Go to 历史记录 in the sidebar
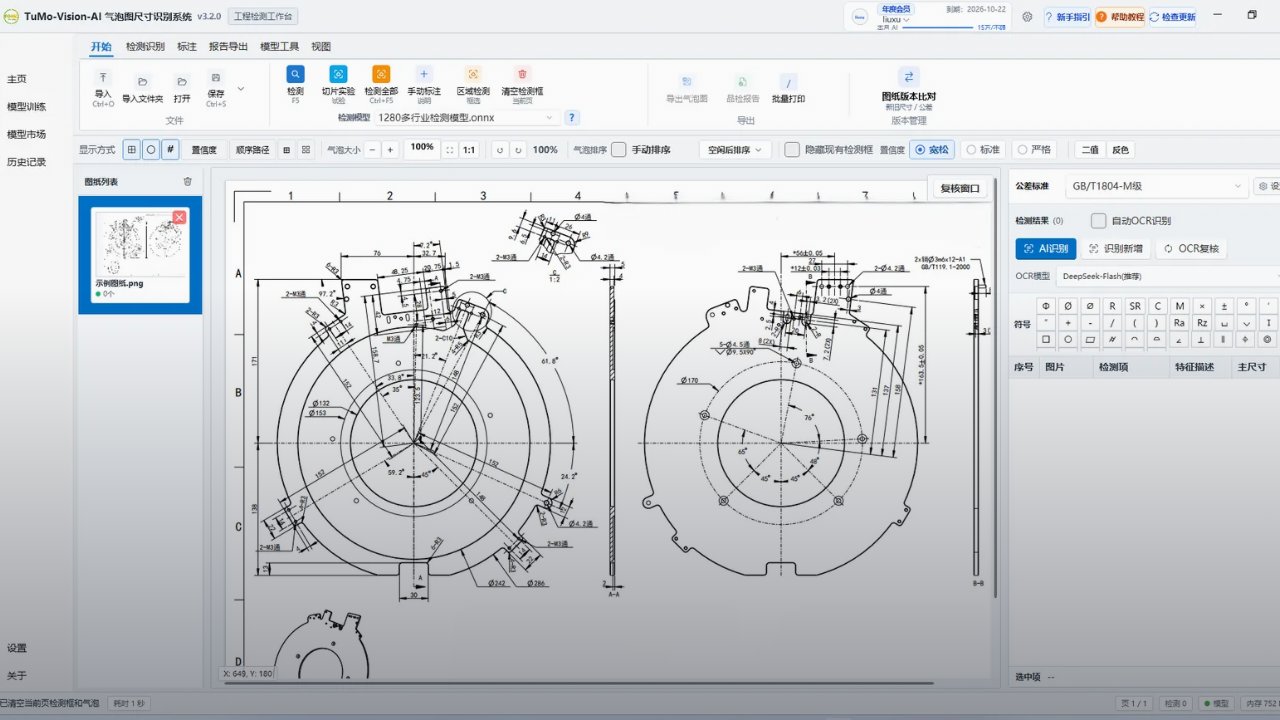The height and width of the screenshot is (720, 1280). [x=26, y=162]
